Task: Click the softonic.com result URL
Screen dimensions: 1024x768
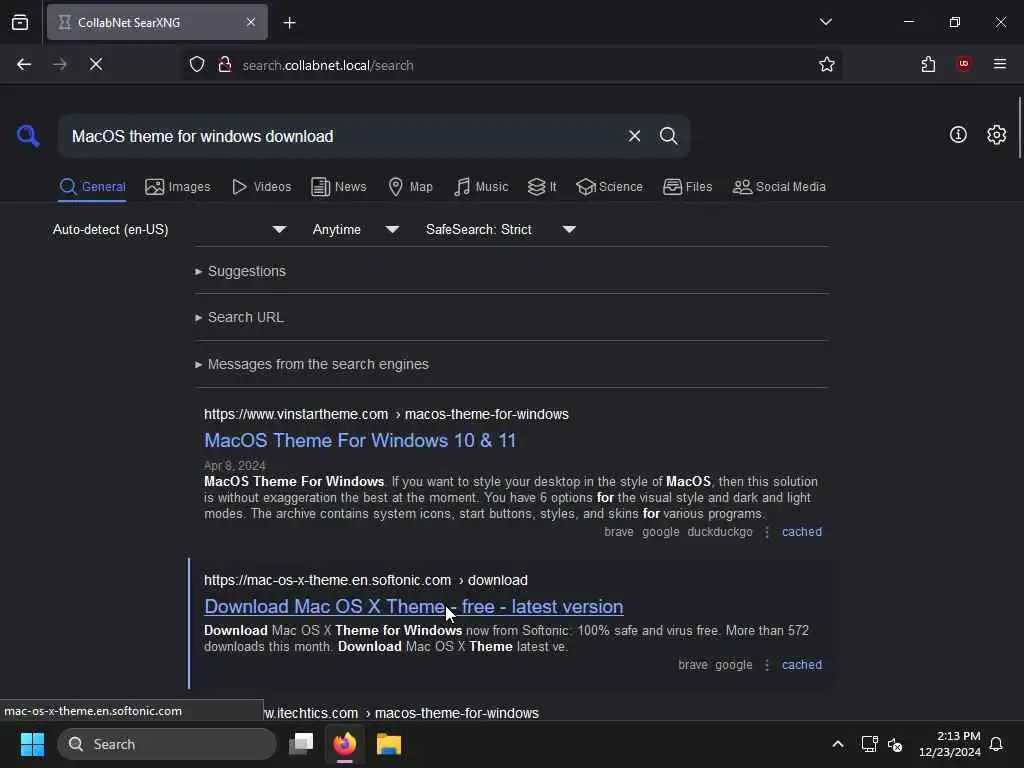Action: pyautogui.click(x=366, y=580)
